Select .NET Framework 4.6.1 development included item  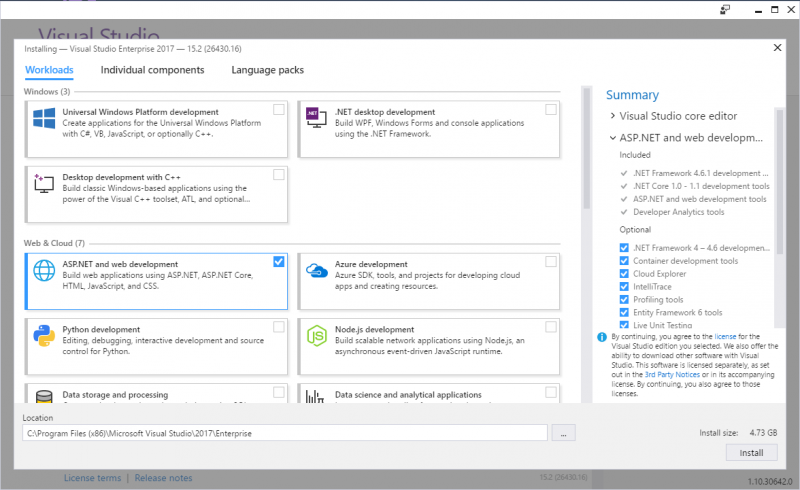point(701,173)
